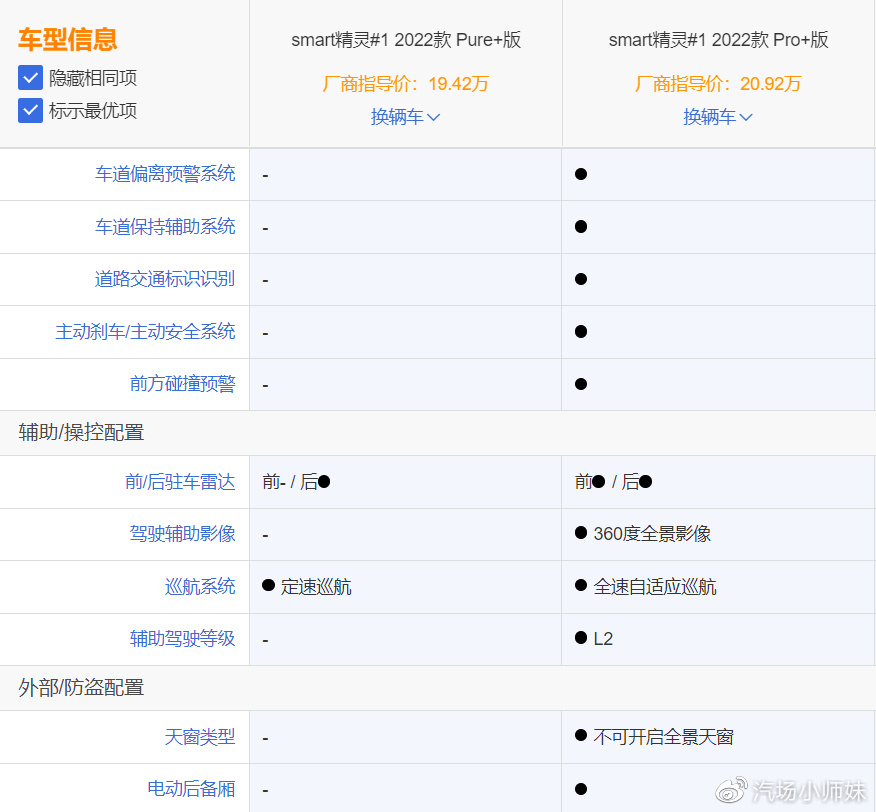The width and height of the screenshot is (876, 812).
Task: Click the 辅助/操控配置 section header
Action: coord(81,433)
